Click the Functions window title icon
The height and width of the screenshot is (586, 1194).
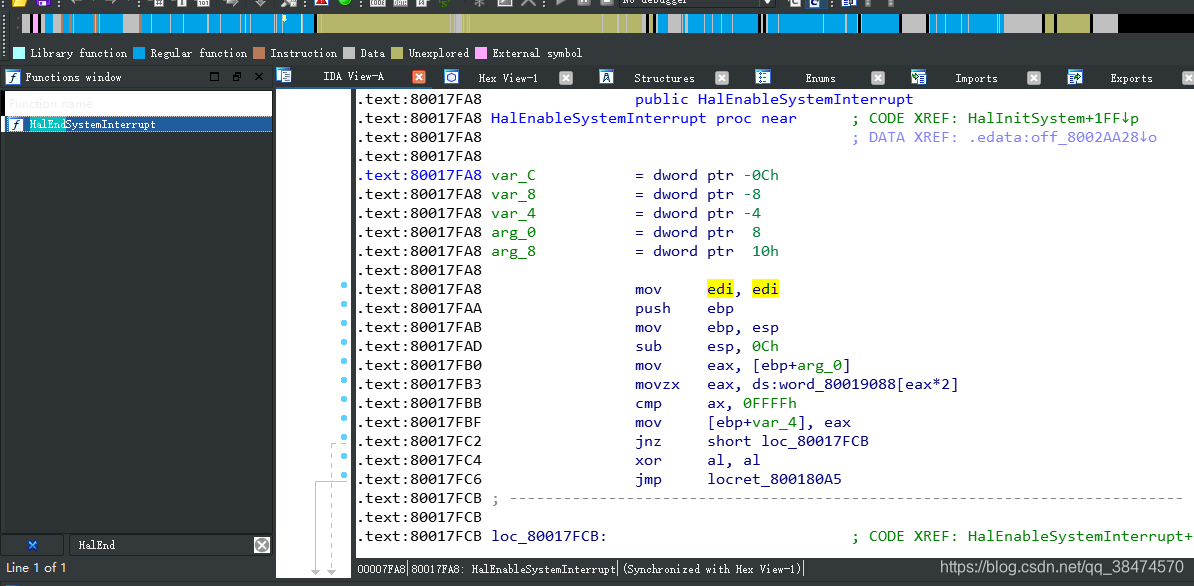[x=13, y=77]
